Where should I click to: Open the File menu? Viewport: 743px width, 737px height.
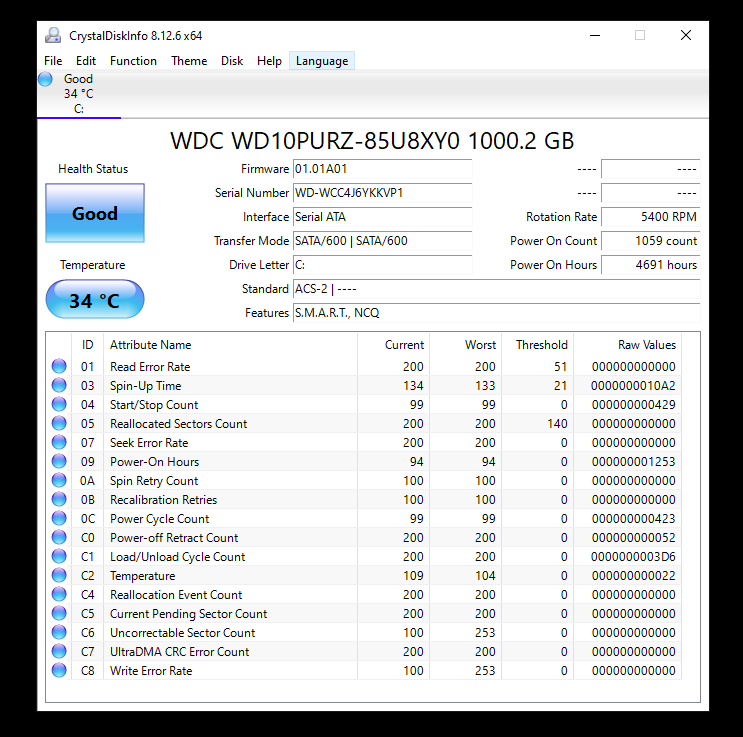(x=53, y=61)
